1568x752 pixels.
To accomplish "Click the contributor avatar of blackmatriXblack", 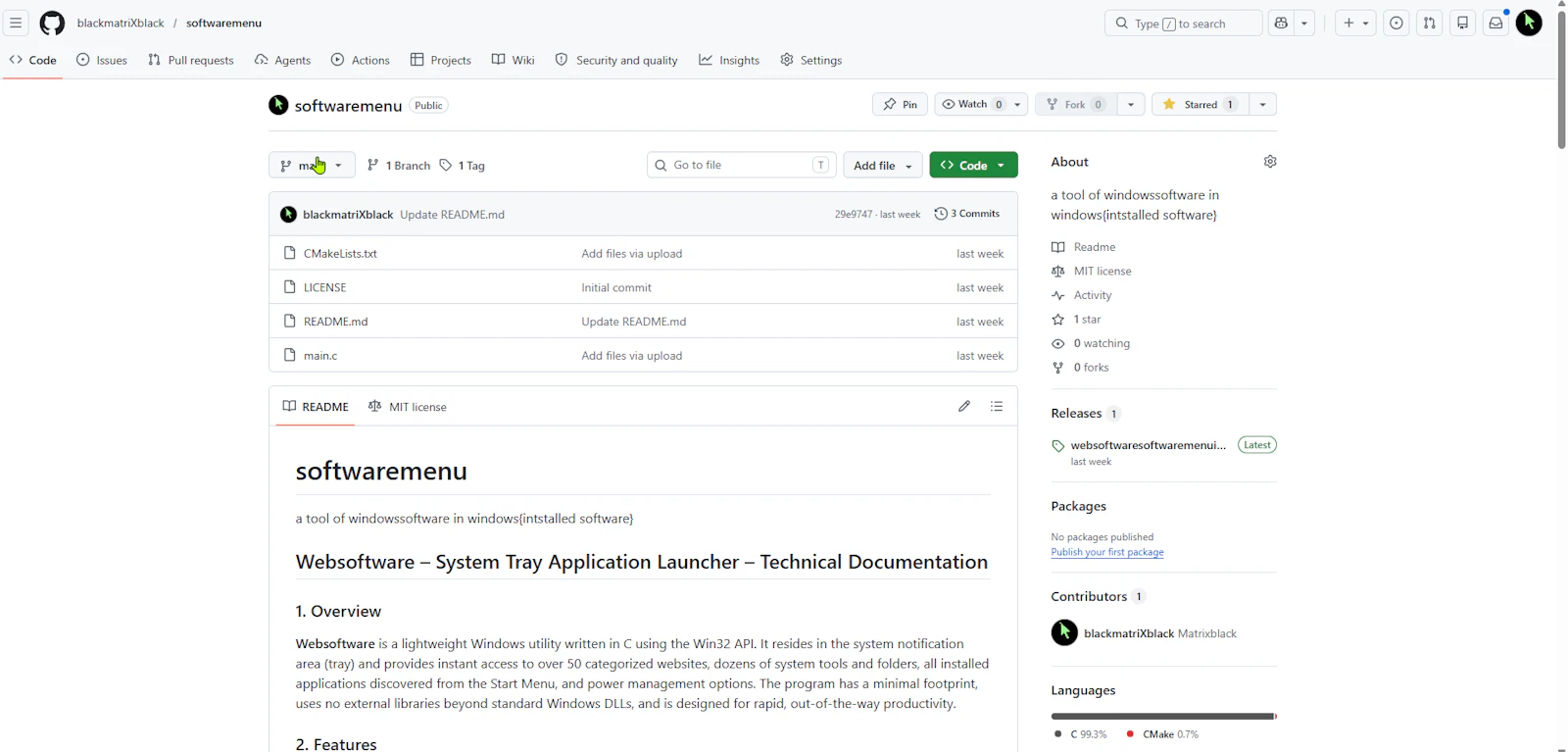I will click(1064, 633).
